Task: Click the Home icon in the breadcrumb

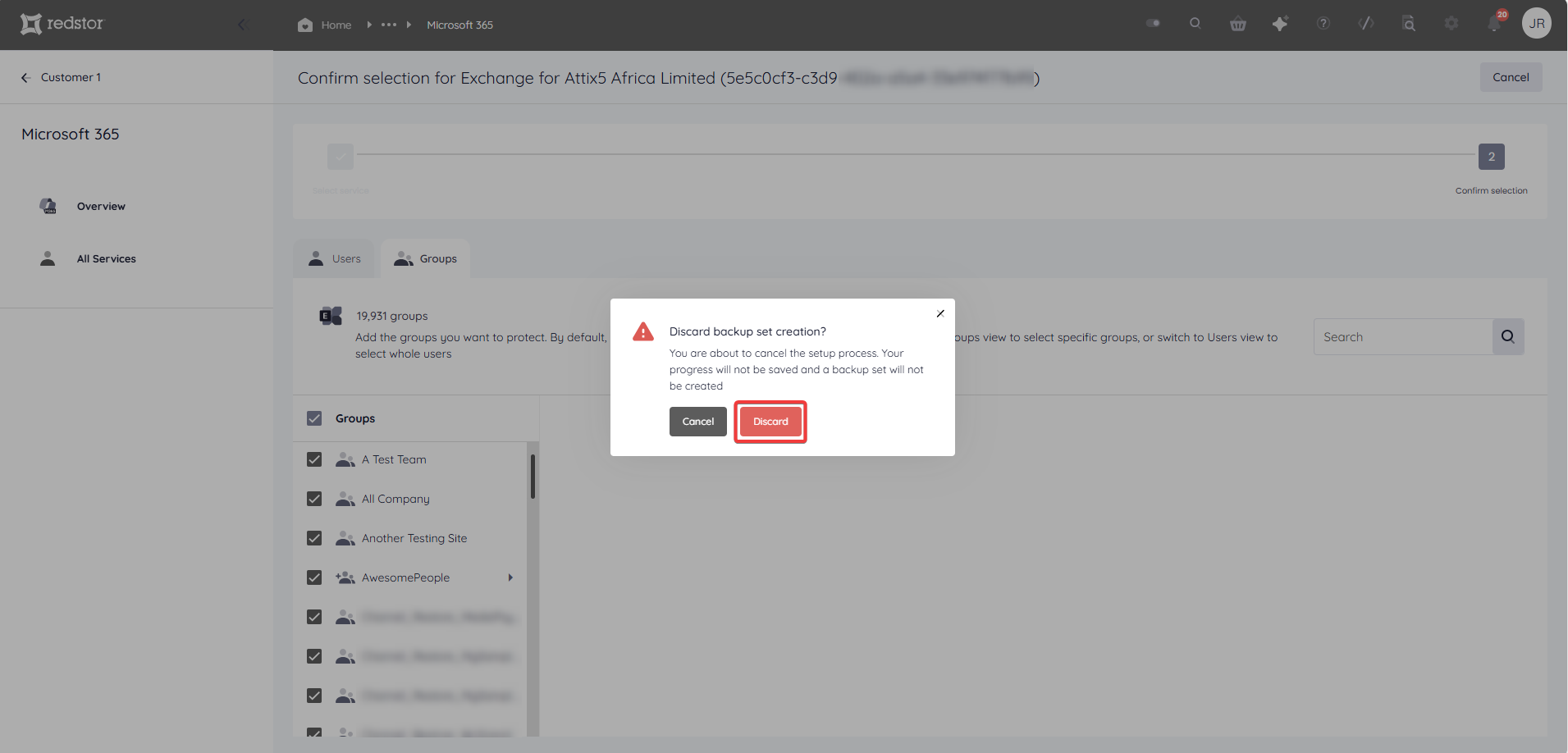Action: click(x=305, y=25)
